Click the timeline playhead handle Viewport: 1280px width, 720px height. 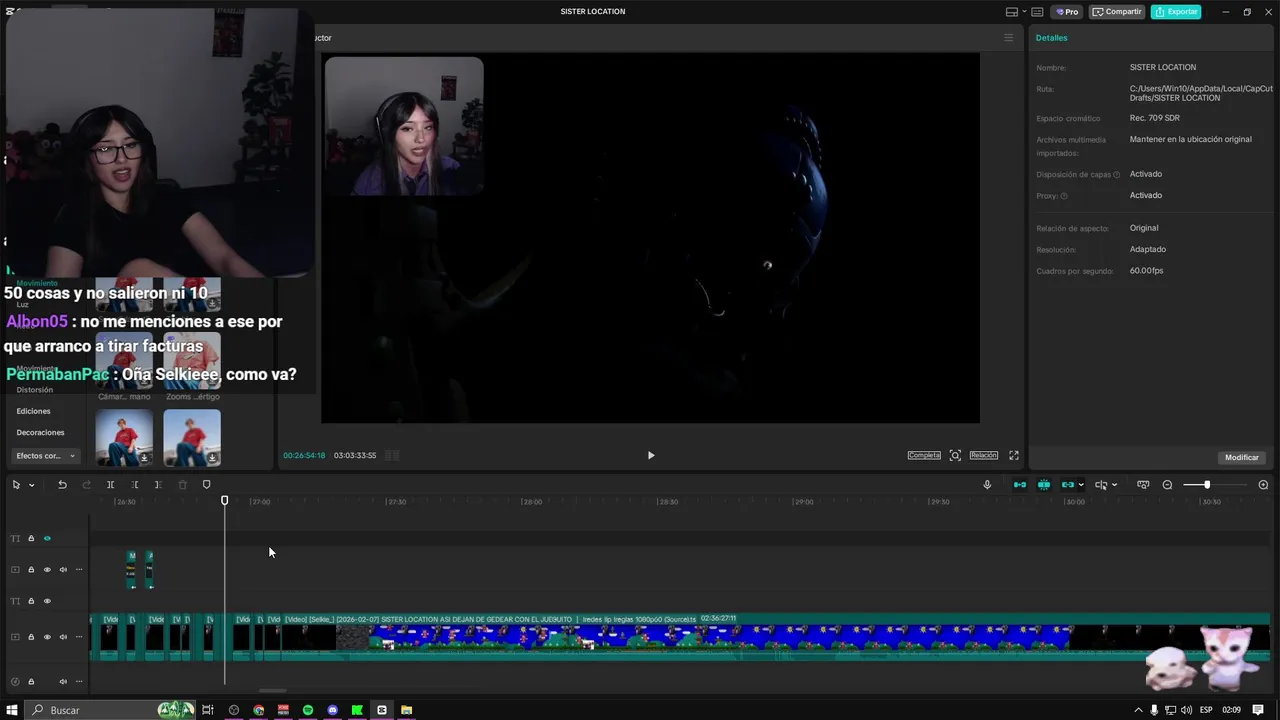(x=225, y=500)
